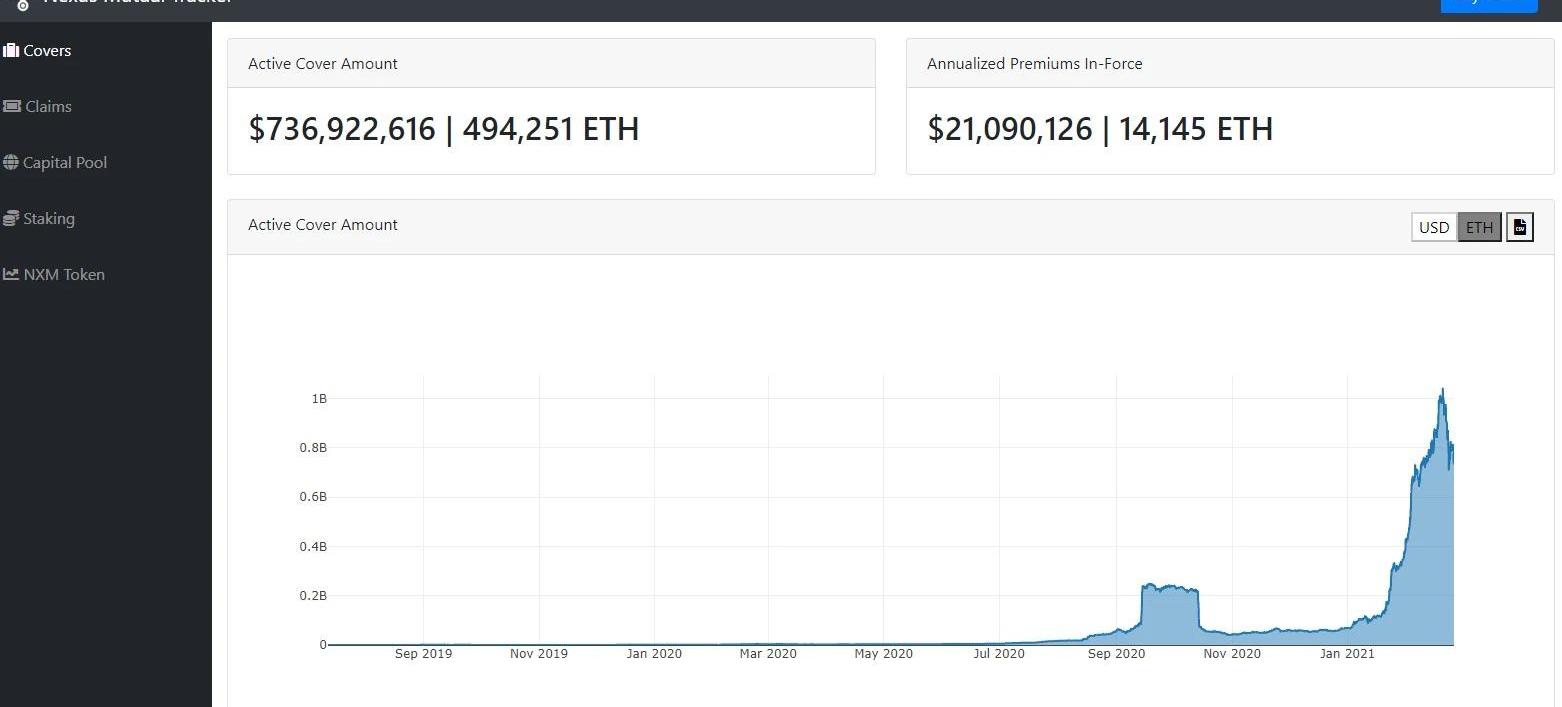Open the NXM Token page
This screenshot has width=1562, height=707.
(x=64, y=274)
